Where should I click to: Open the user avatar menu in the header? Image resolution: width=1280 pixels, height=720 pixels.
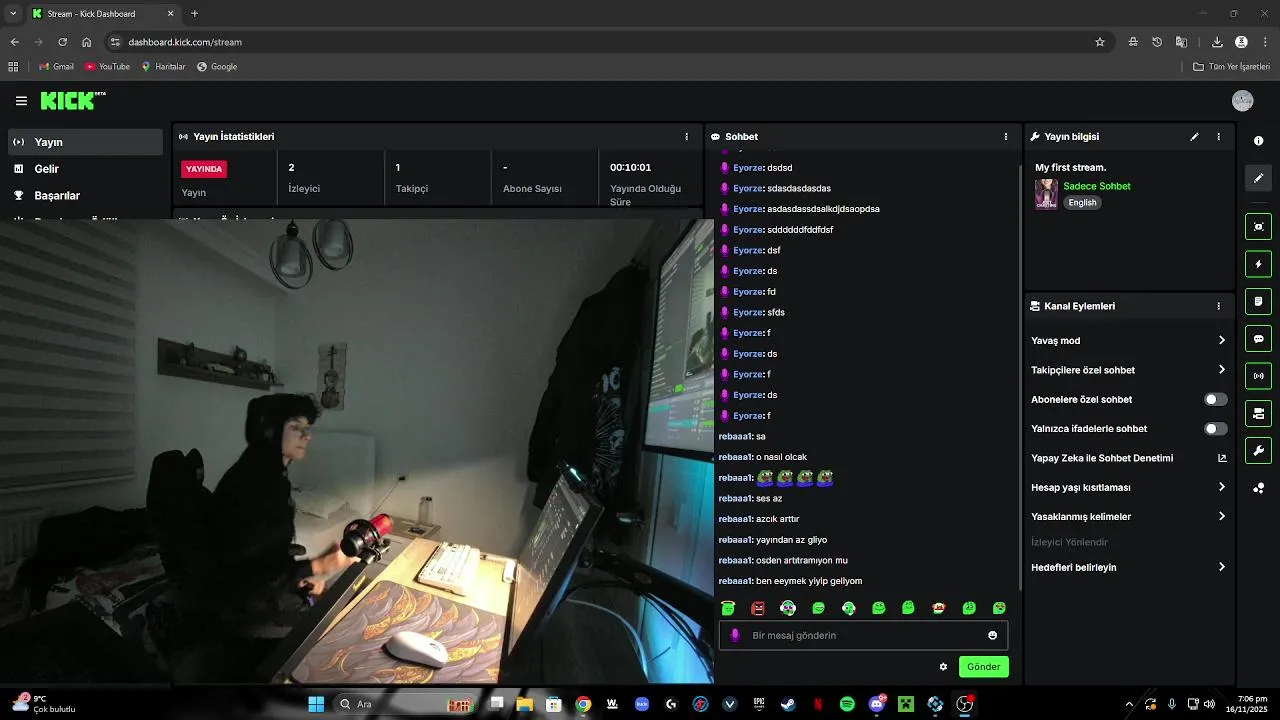[1243, 101]
